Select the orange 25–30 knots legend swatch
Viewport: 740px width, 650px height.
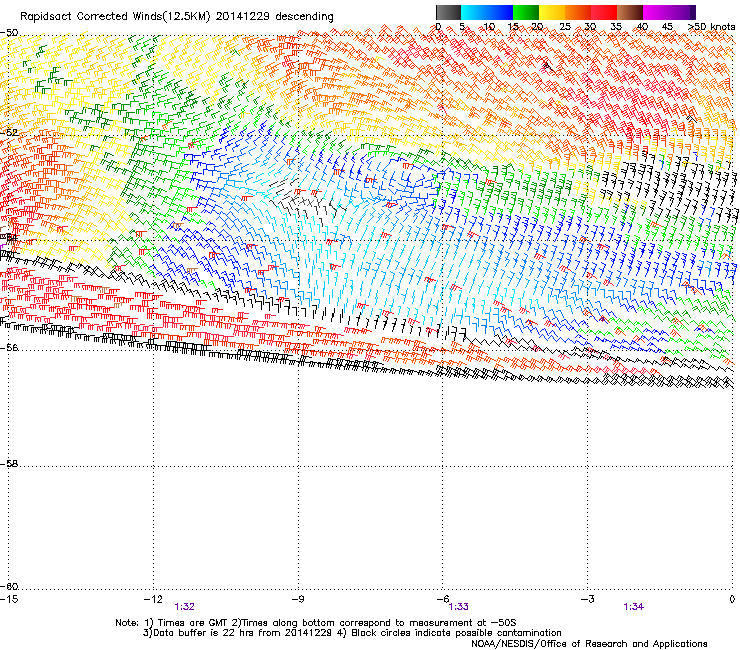(578, 12)
